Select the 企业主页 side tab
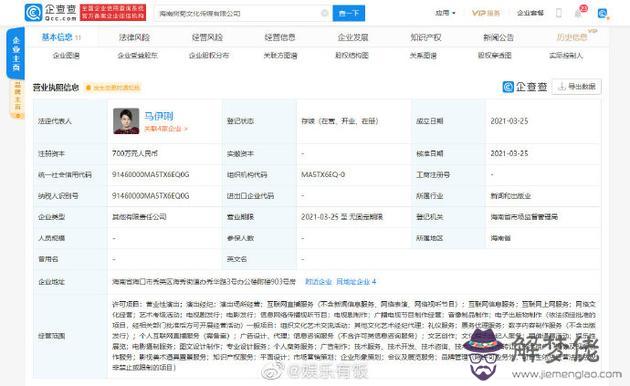This screenshot has width=630, height=386. pyautogui.click(x=16, y=53)
